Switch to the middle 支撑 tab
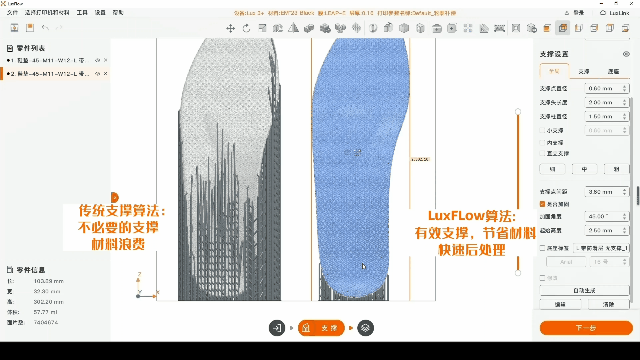 (584, 71)
